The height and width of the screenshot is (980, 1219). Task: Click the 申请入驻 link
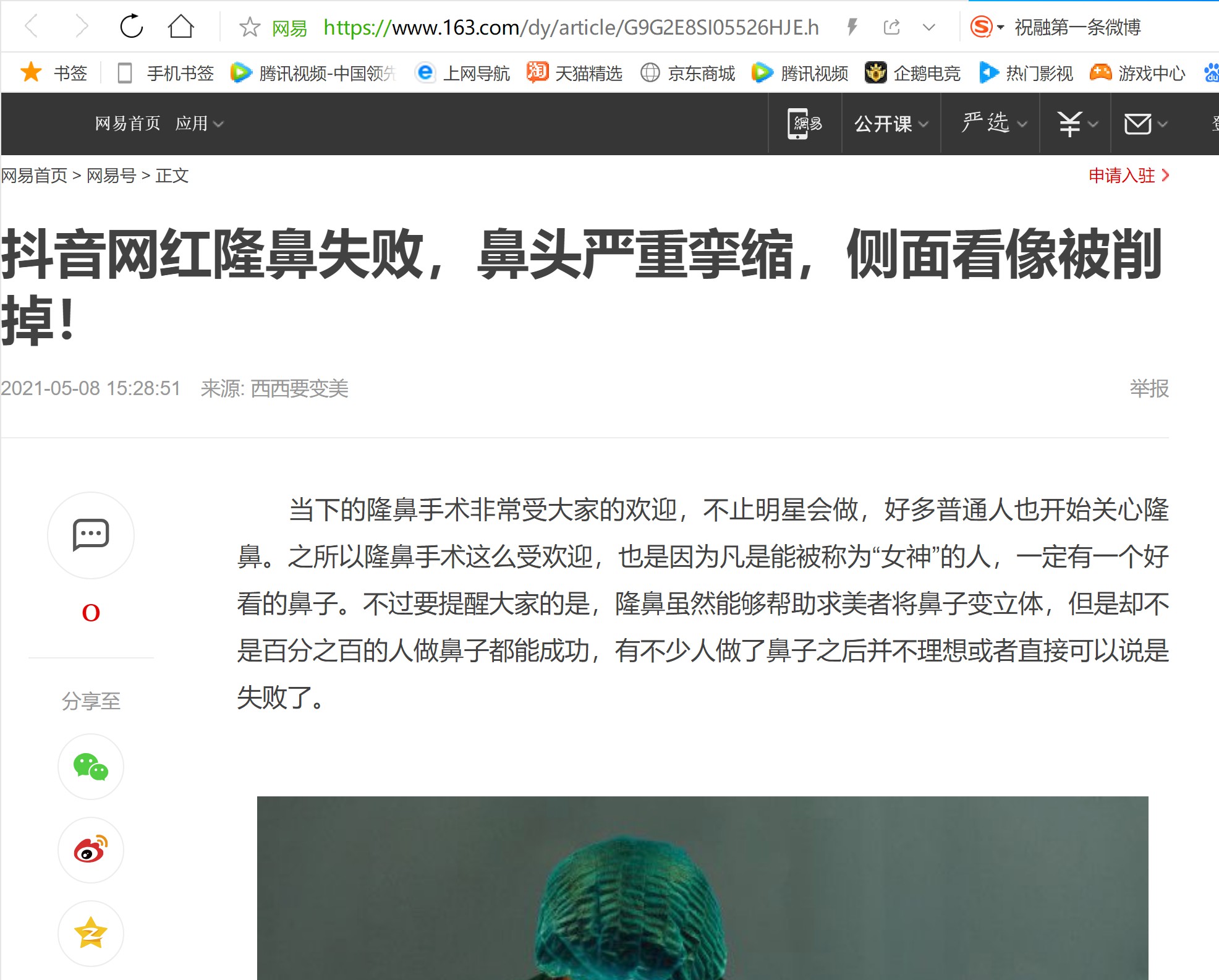(x=1129, y=176)
